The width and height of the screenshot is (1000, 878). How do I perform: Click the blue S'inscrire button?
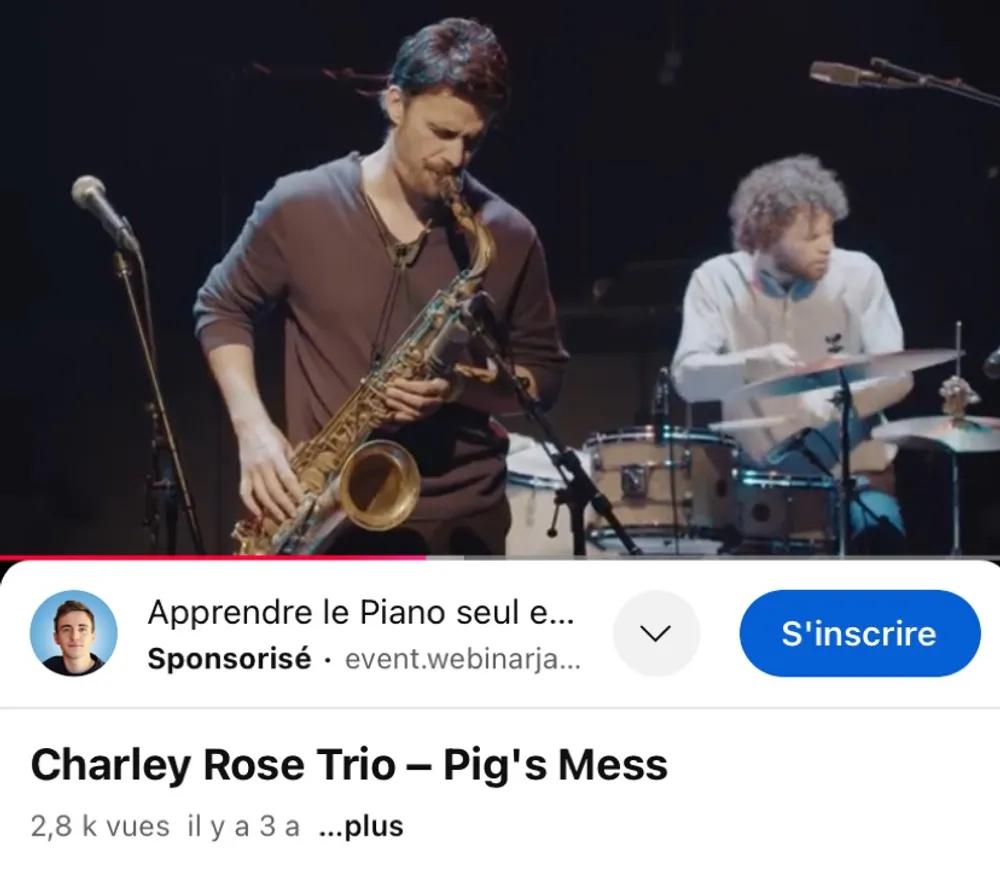(860, 633)
